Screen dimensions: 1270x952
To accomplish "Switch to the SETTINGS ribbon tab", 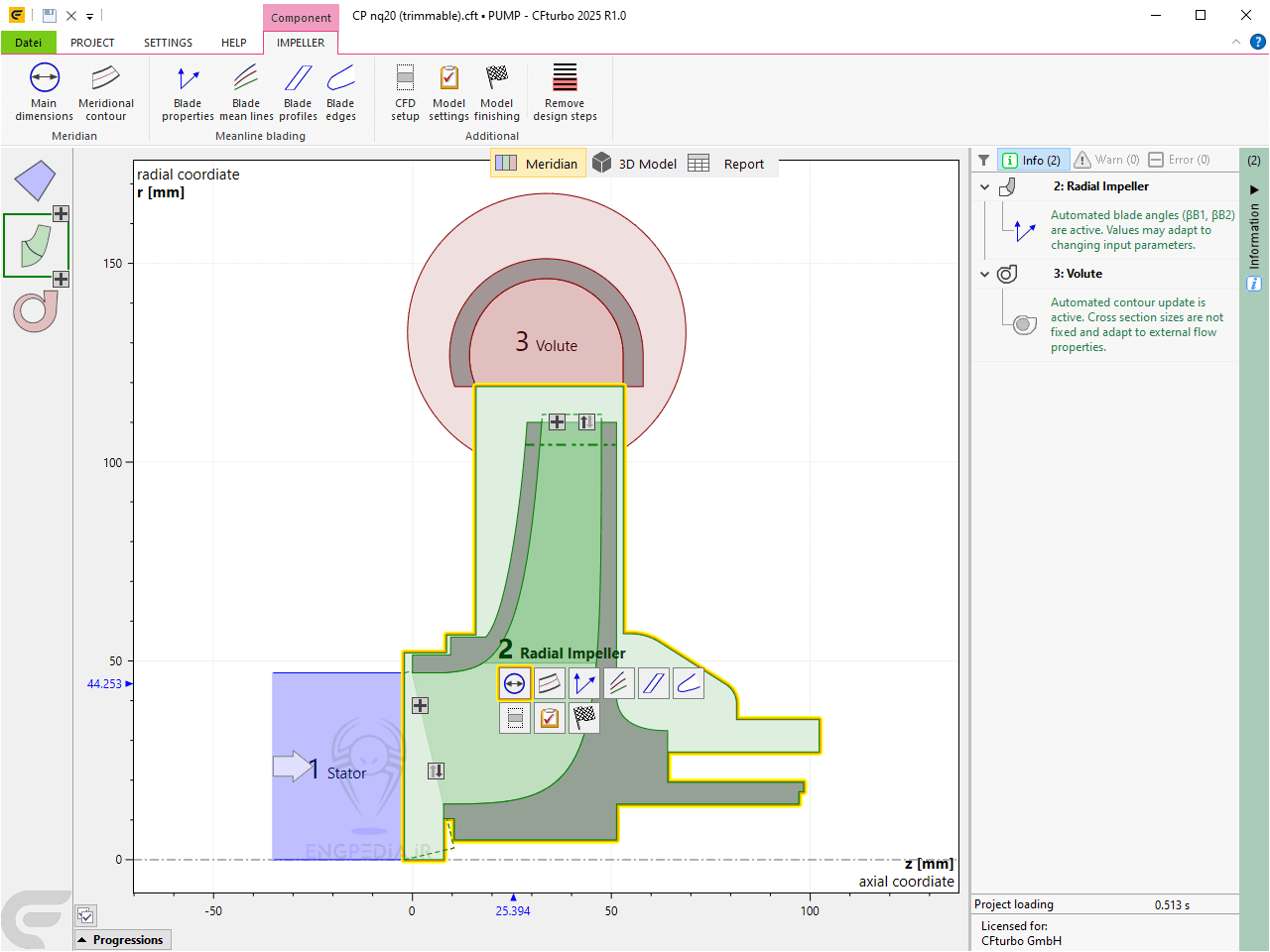I will click(x=168, y=43).
